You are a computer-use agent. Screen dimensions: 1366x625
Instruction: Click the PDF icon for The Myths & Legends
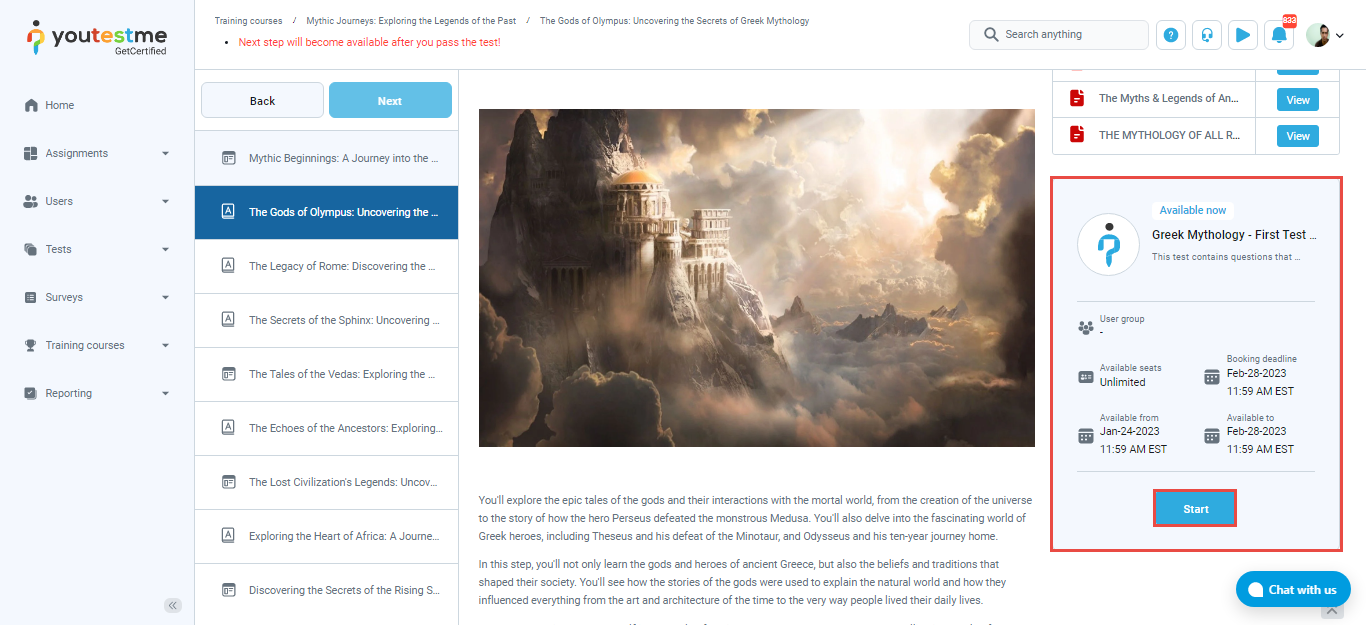1077,98
